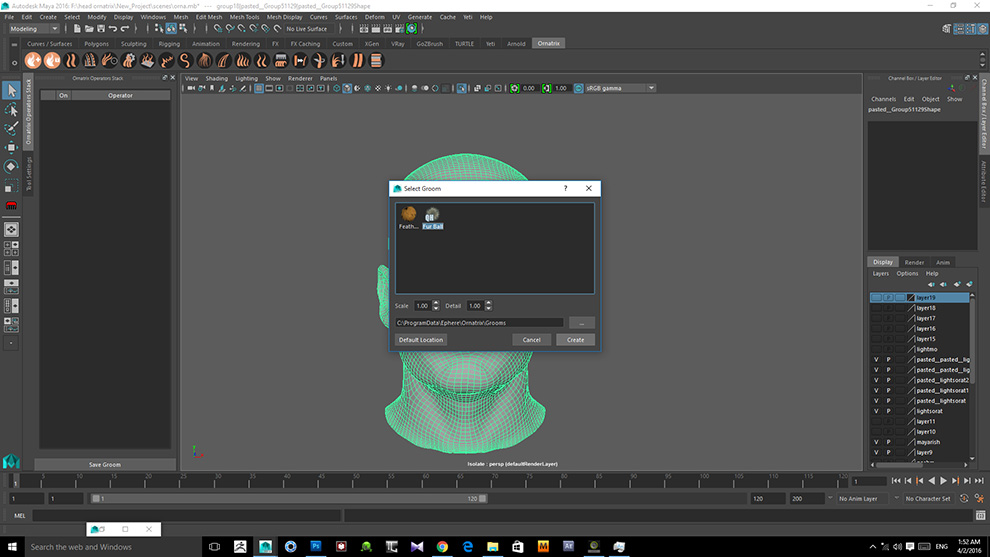Open the Modeling menu set dropdown
This screenshot has width=990, height=557.
pyautogui.click(x=34, y=29)
